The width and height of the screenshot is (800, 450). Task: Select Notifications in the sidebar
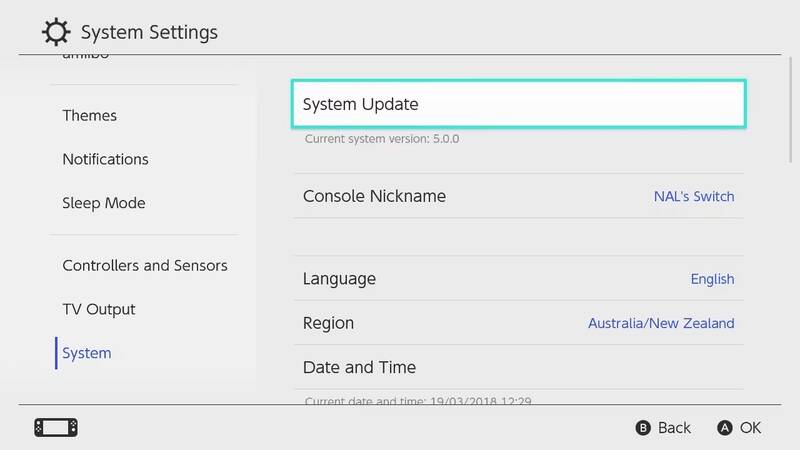tap(105, 160)
